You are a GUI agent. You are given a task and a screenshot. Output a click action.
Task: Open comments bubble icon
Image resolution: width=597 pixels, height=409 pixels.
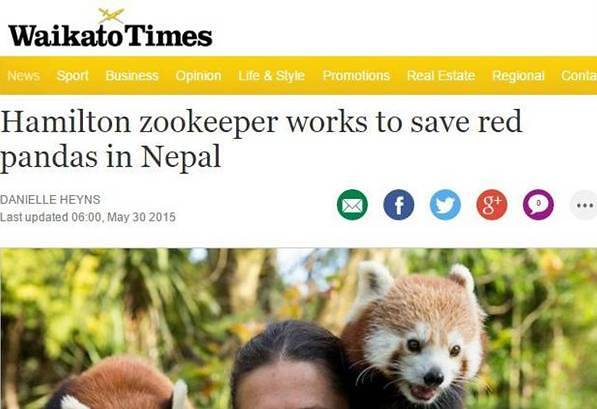click(x=538, y=204)
